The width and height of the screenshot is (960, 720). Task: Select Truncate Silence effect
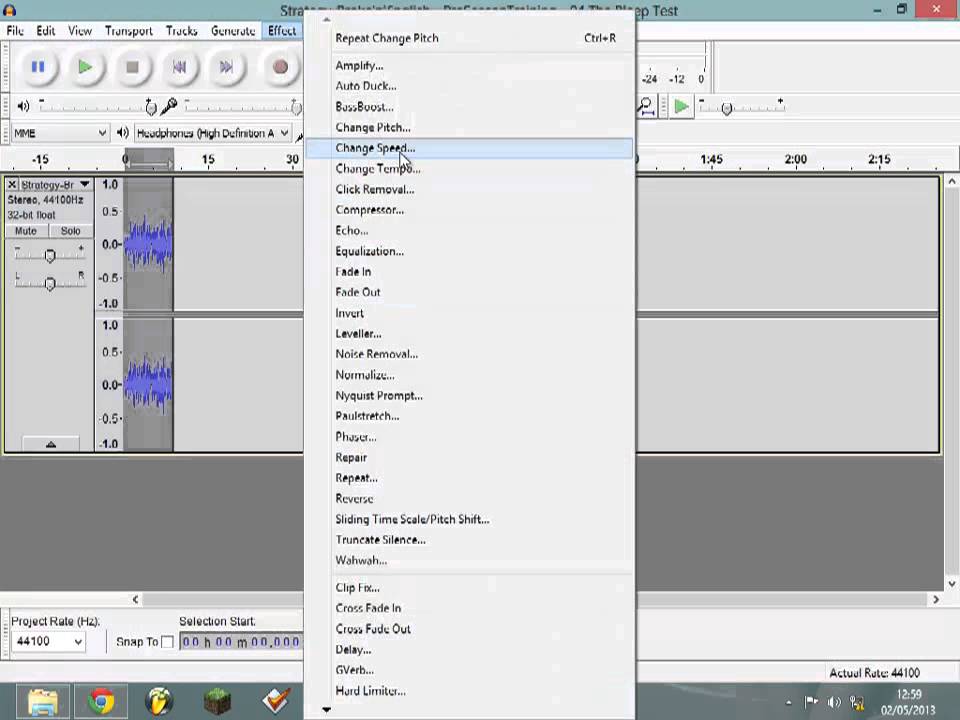coord(470,539)
